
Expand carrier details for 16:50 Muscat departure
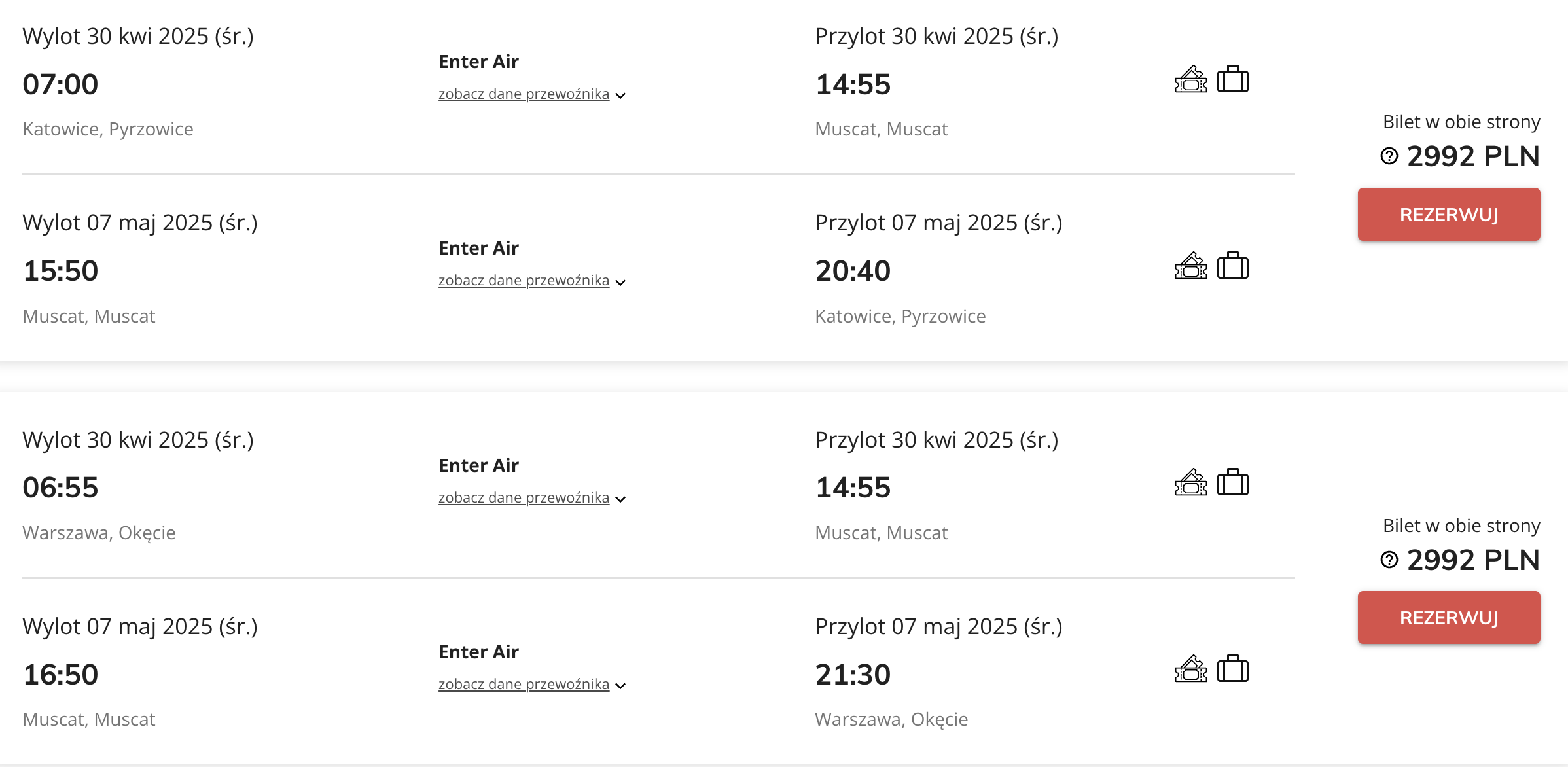pos(532,685)
